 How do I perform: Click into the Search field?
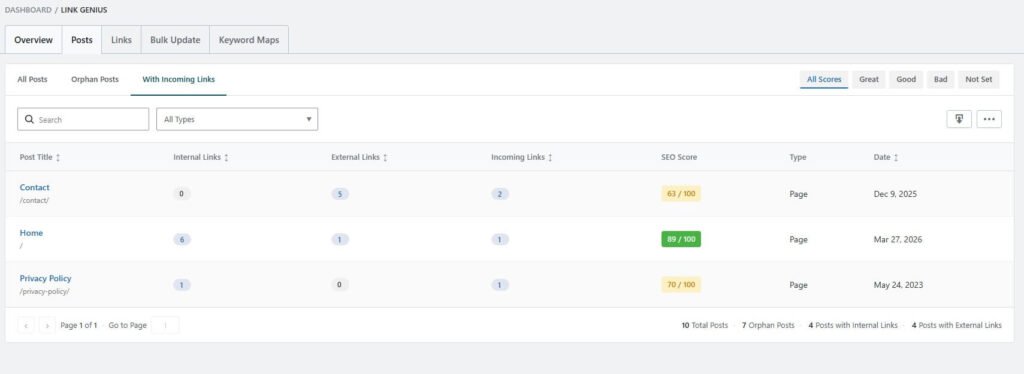tap(83, 119)
